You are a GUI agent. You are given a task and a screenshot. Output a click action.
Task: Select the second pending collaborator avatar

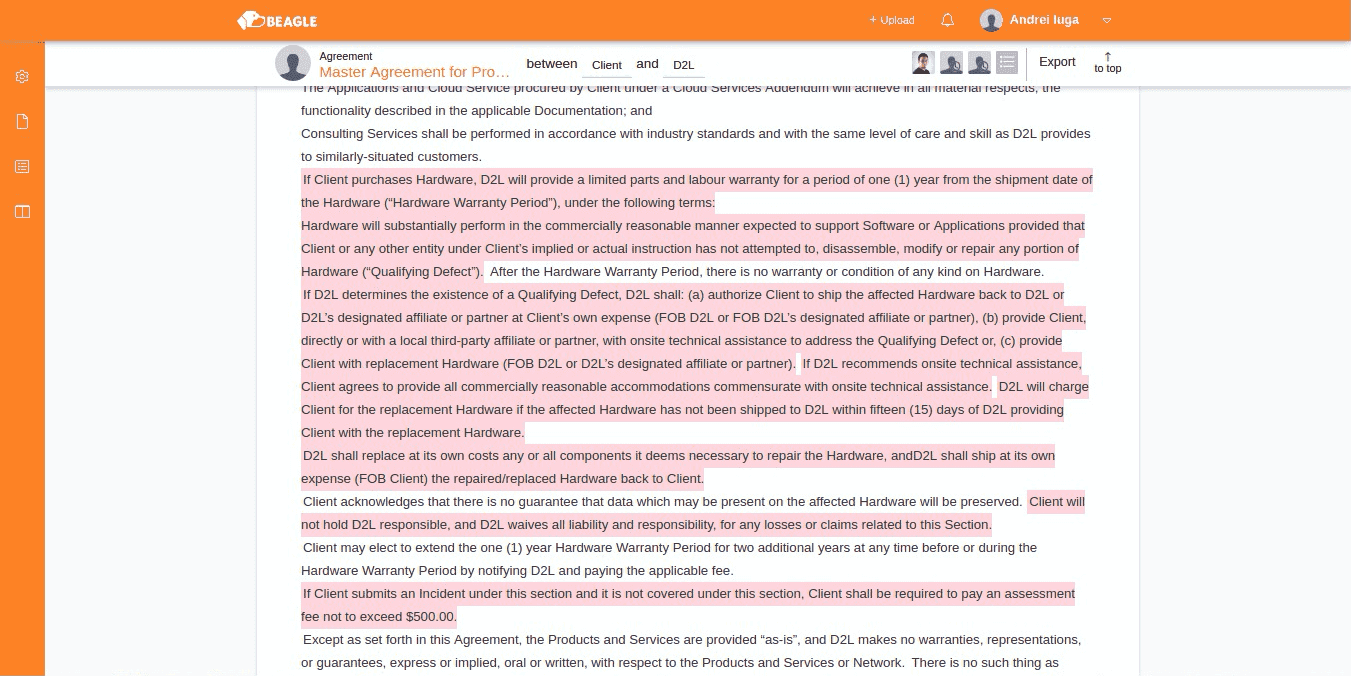click(x=979, y=63)
